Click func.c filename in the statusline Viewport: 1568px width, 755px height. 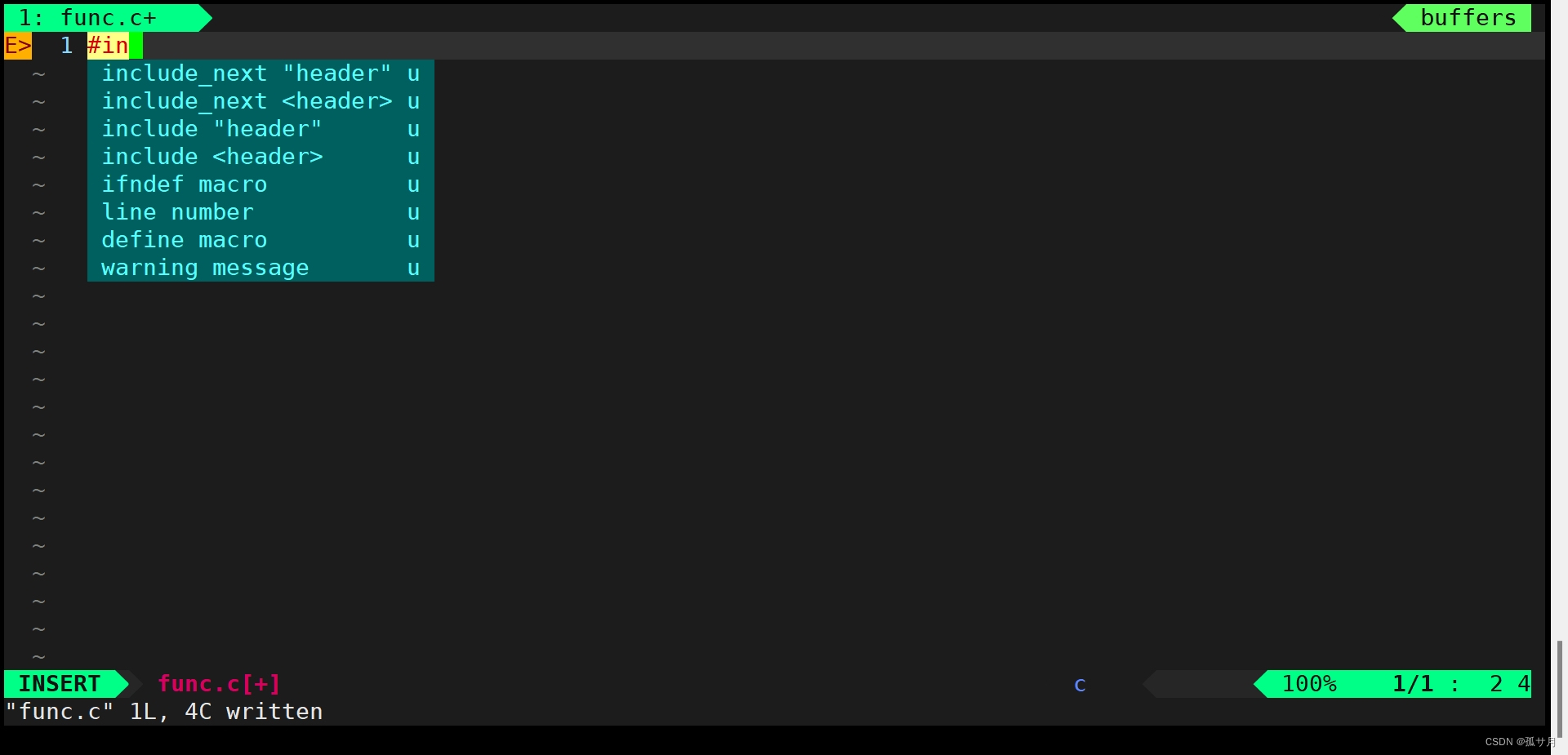coord(198,684)
